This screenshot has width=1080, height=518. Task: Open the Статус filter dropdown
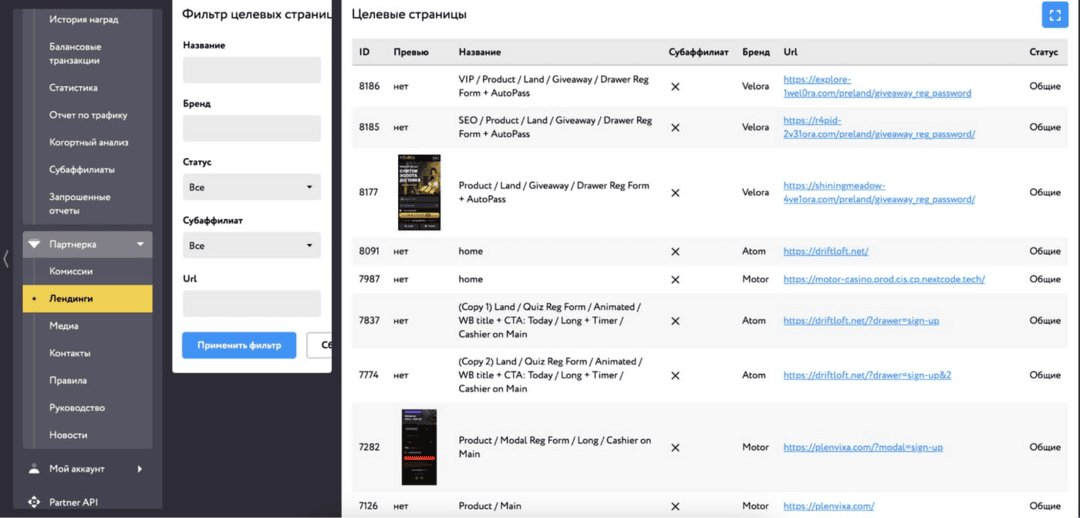[252, 187]
